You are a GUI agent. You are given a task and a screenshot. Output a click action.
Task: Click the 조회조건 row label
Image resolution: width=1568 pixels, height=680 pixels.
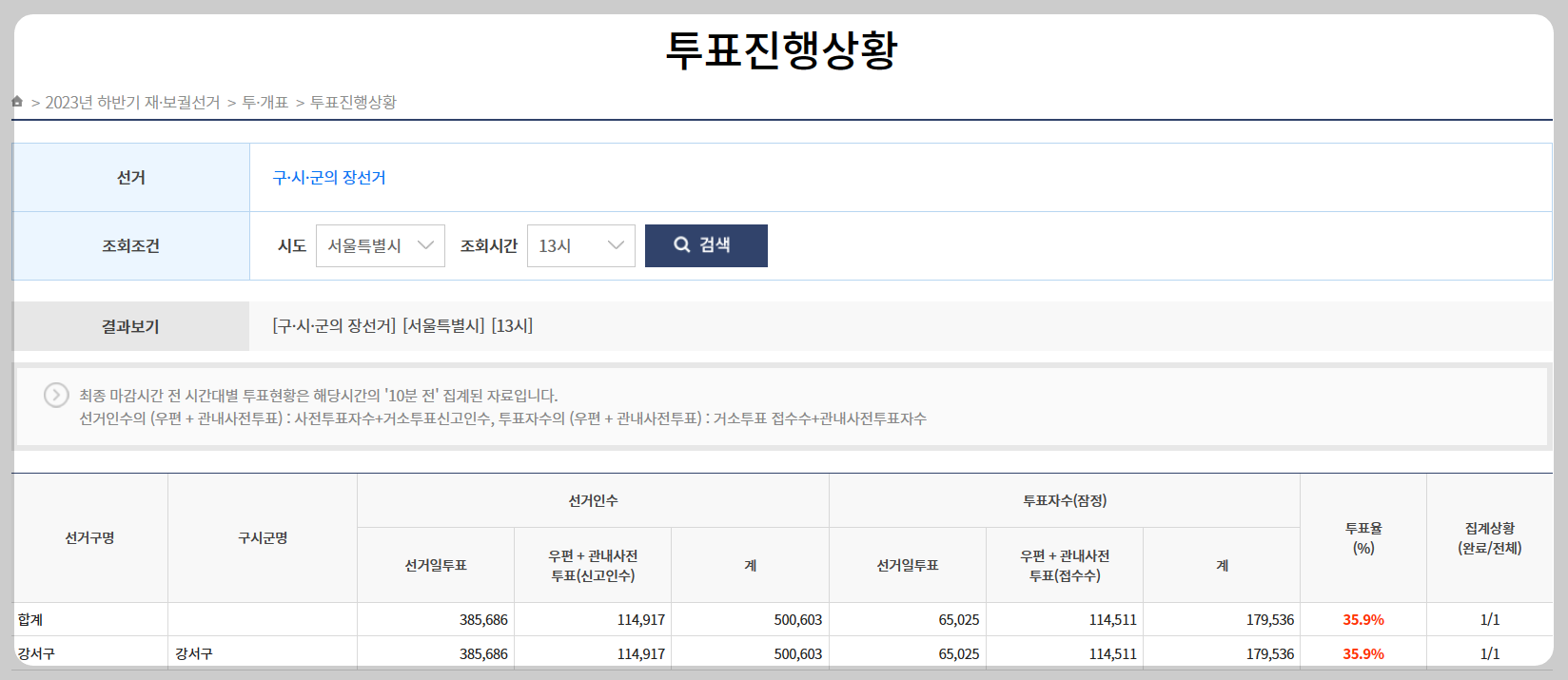(131, 246)
